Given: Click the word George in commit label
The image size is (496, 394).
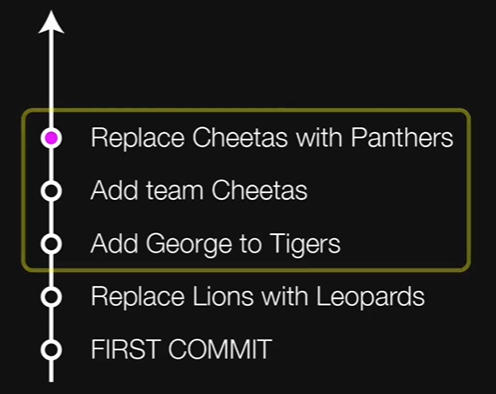Looking at the screenshot, I should 188,245.
